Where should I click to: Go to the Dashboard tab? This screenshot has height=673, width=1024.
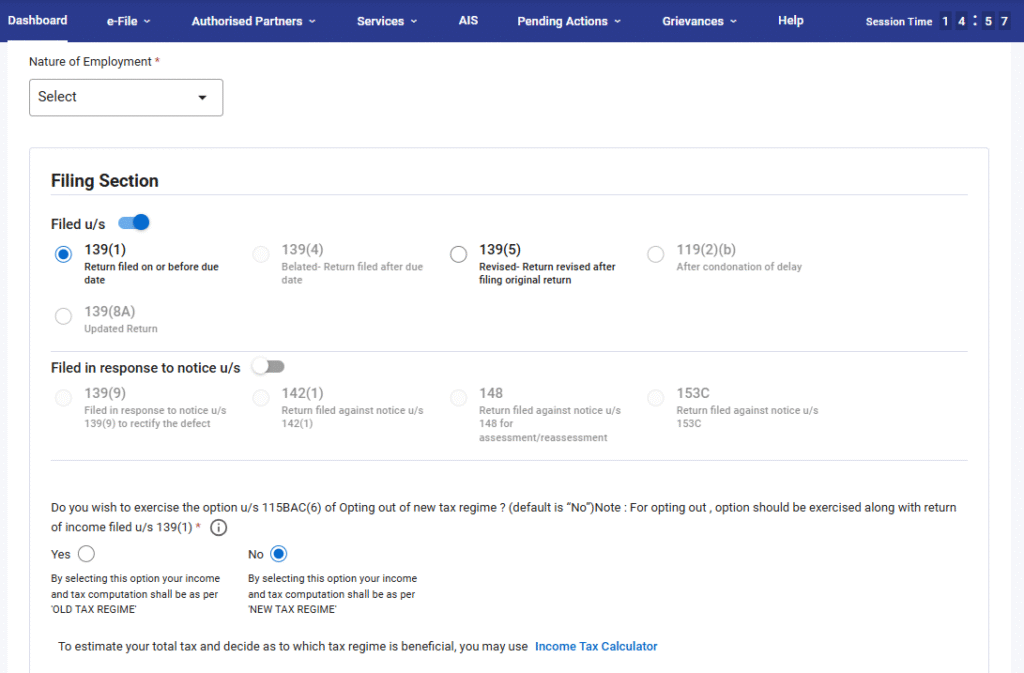point(37,20)
